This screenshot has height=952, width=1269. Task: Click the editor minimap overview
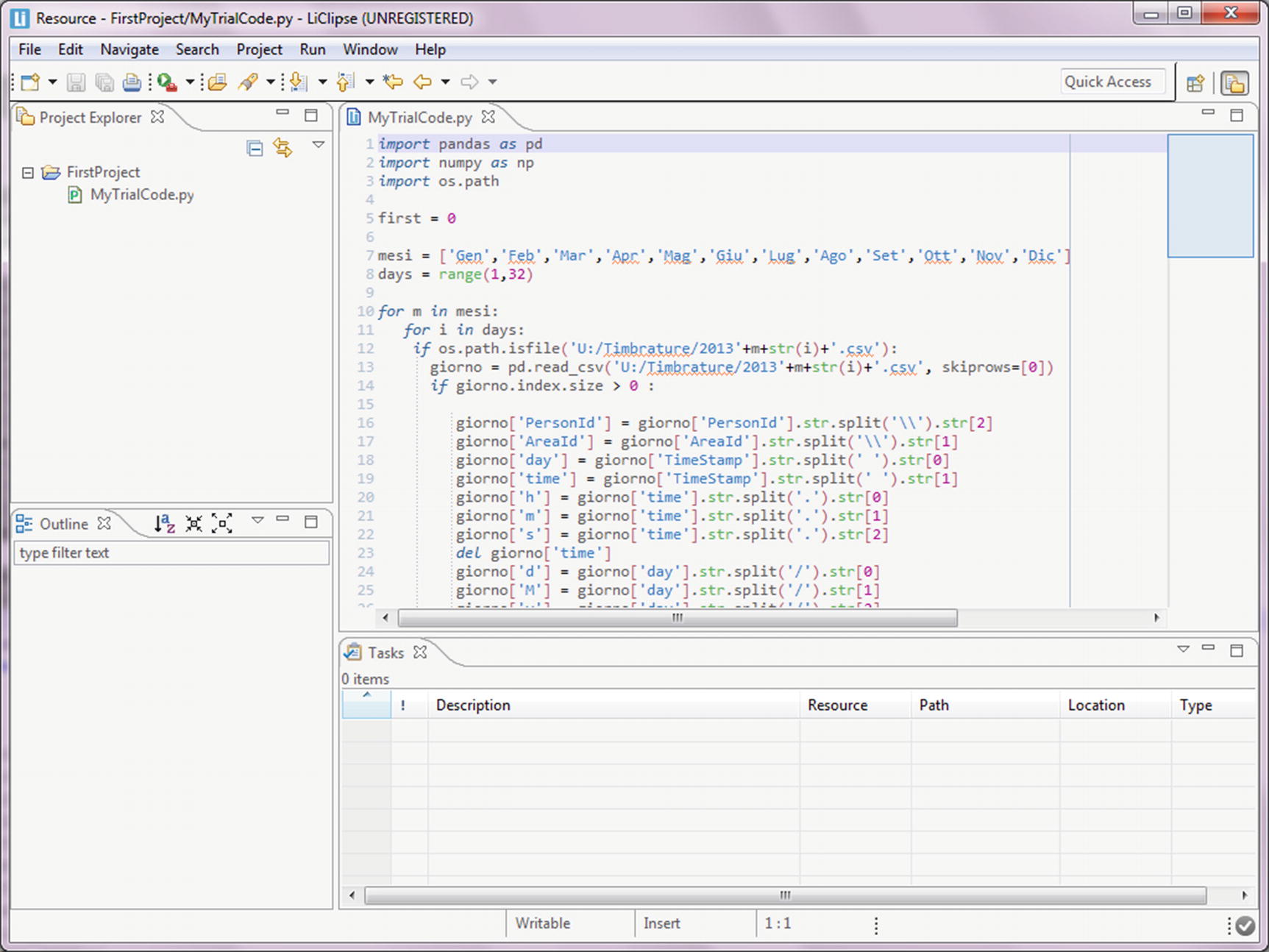click(x=1210, y=196)
